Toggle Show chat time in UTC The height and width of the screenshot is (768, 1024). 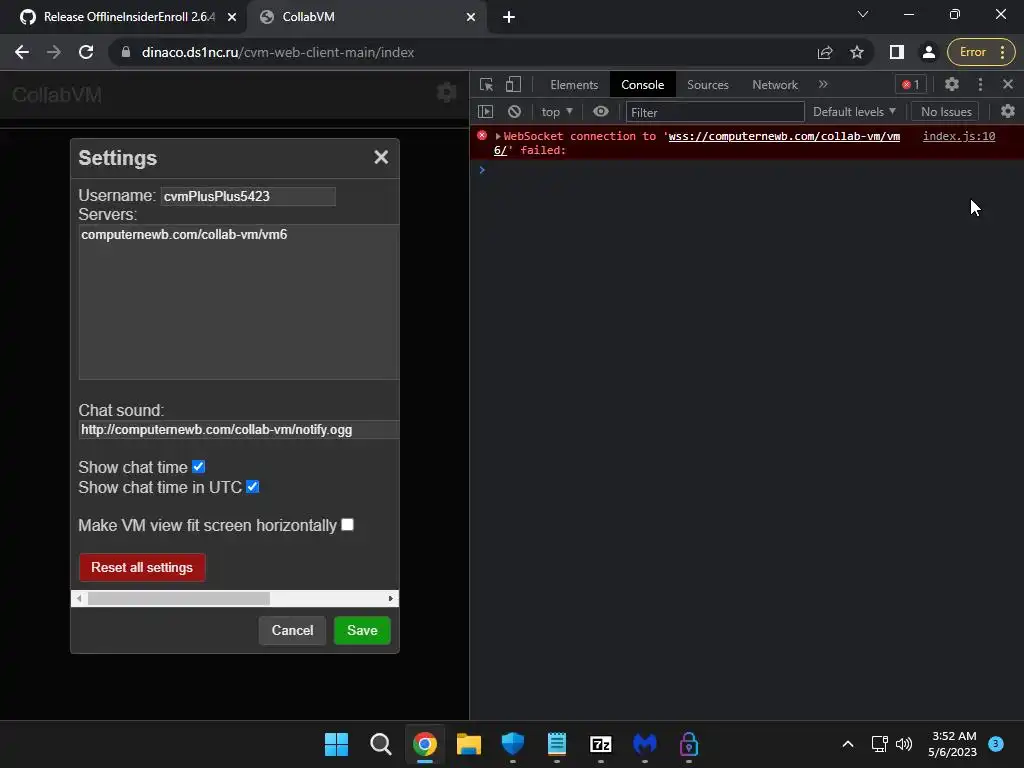pos(253,487)
